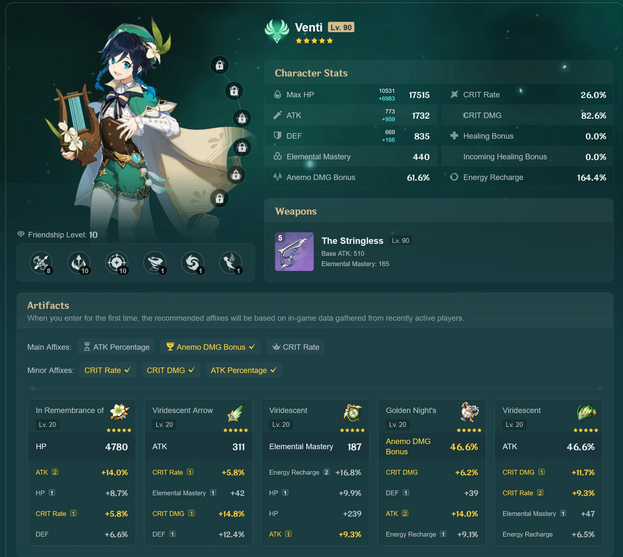Select the gliding wing passive talent icon
This screenshot has width=623, height=557.
[x=231, y=263]
